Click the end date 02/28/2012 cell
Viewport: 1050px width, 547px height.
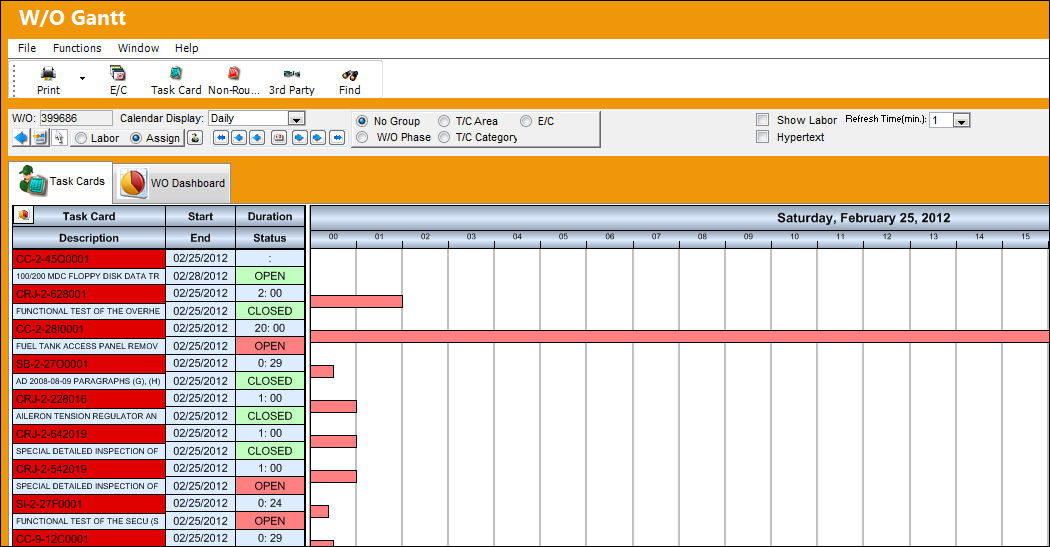point(200,276)
